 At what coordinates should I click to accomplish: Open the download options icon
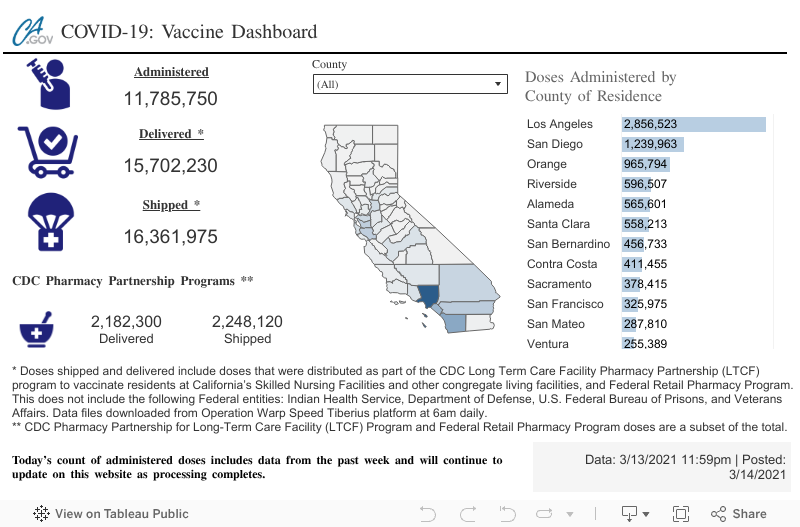point(630,514)
